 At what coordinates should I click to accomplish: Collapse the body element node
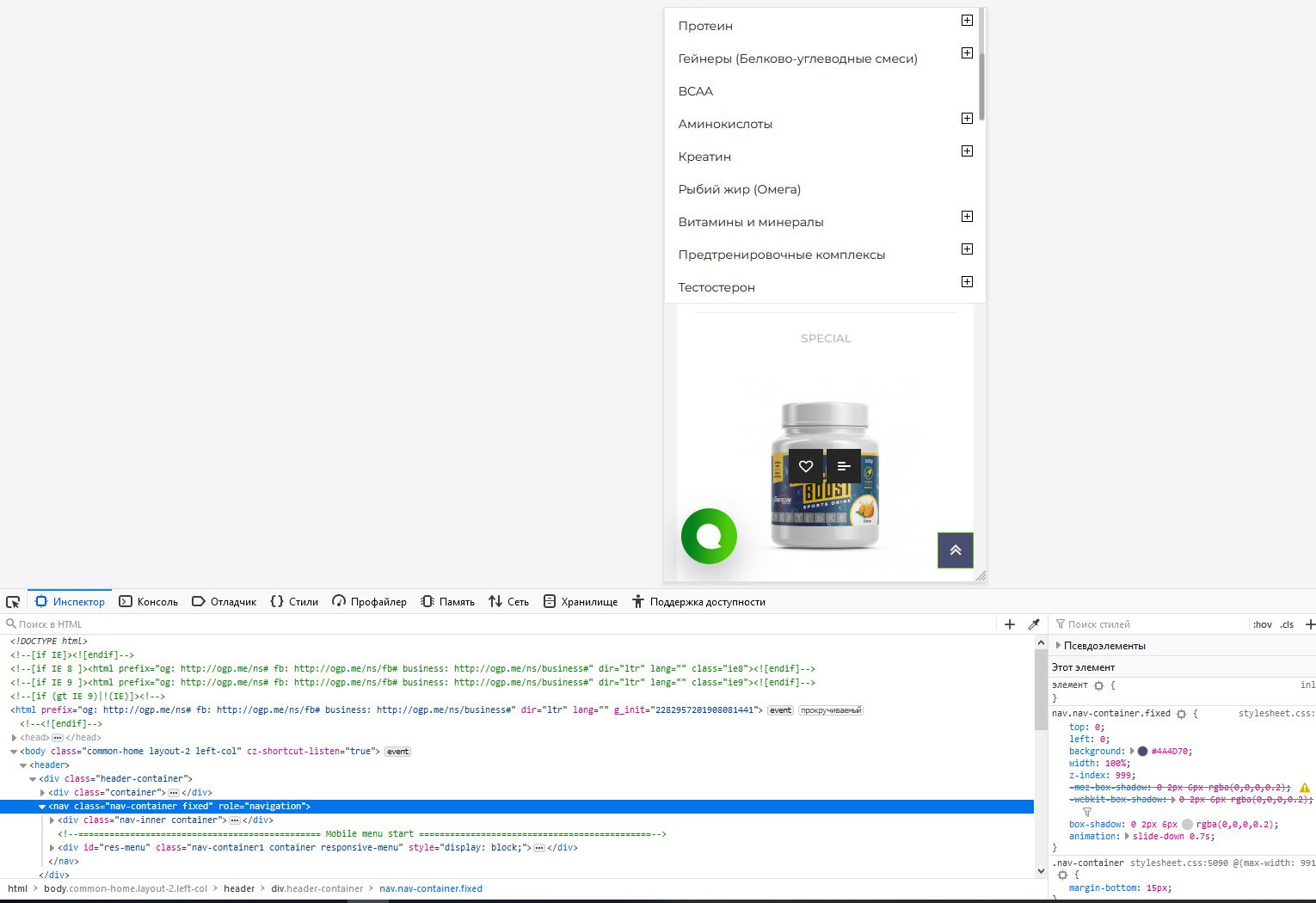point(14,751)
